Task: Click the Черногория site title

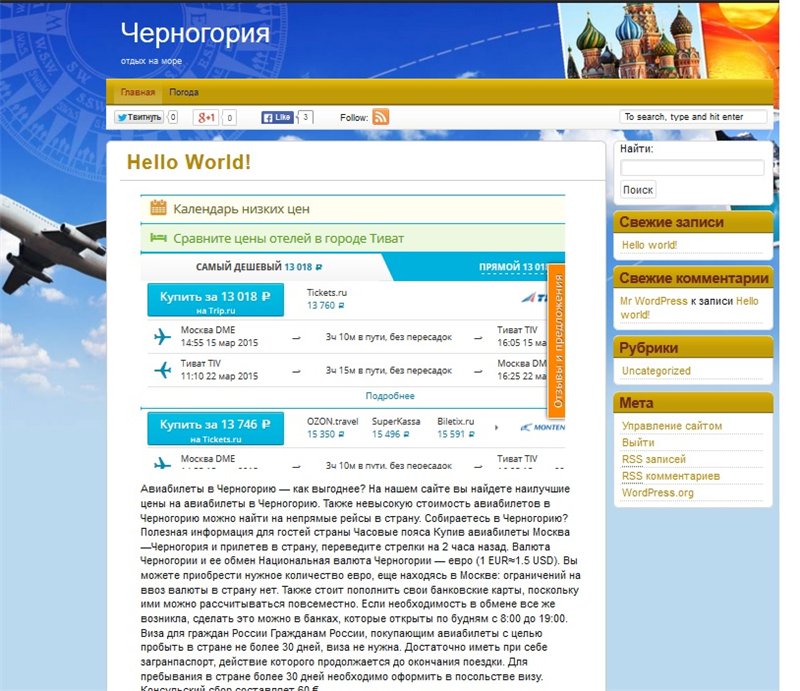Action: click(x=195, y=33)
